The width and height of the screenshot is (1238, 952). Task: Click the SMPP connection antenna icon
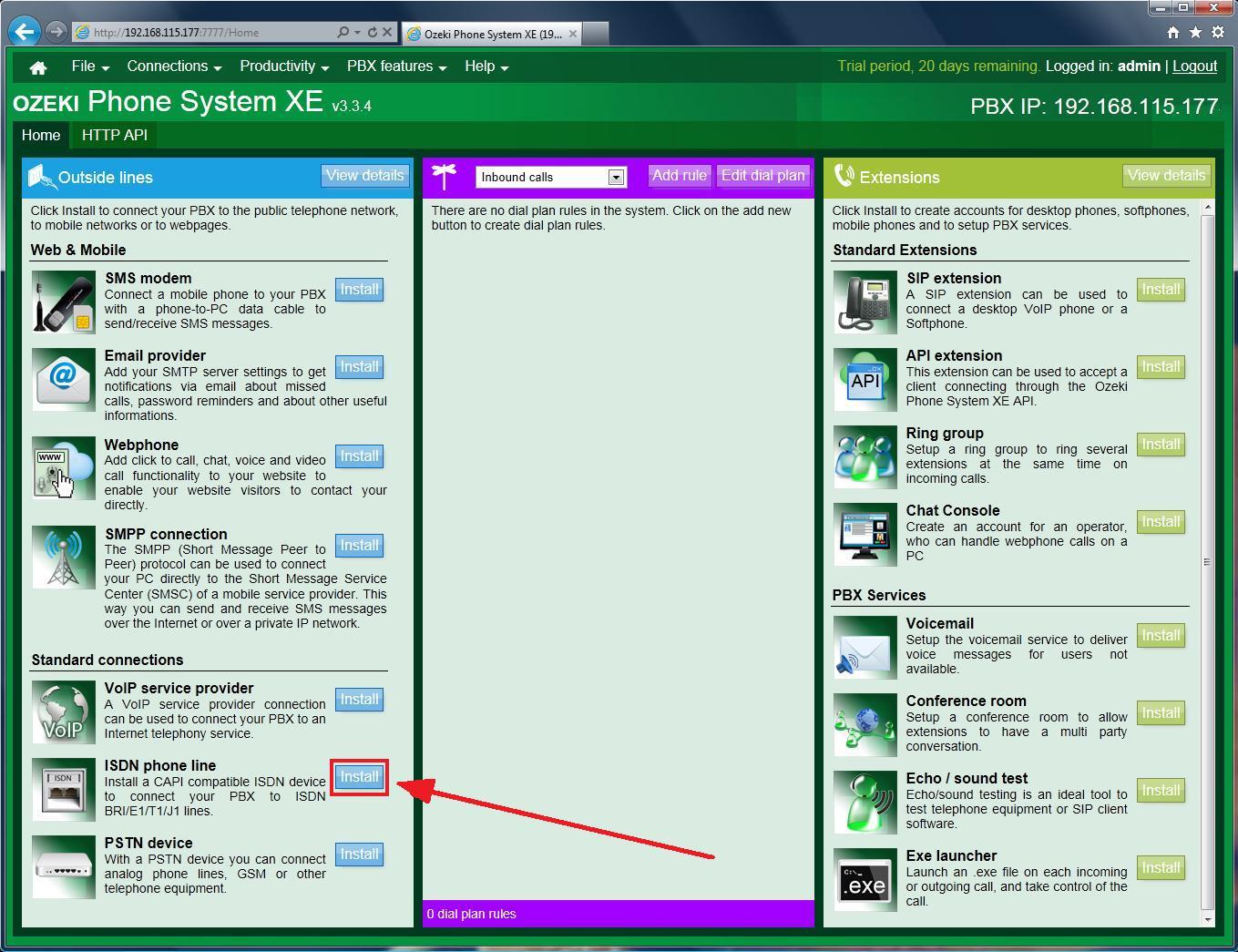click(x=64, y=558)
